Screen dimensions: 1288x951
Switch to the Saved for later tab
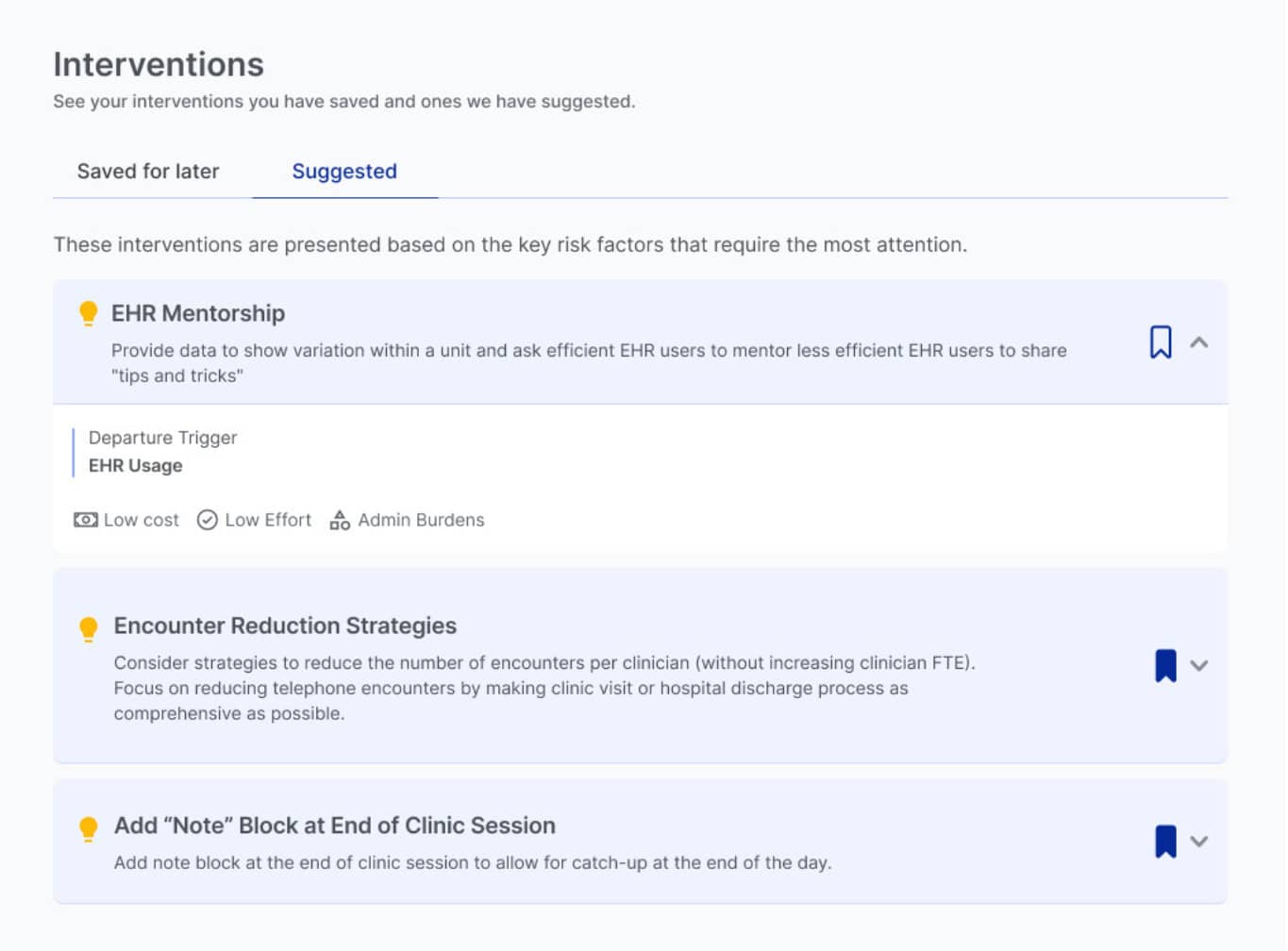(148, 172)
